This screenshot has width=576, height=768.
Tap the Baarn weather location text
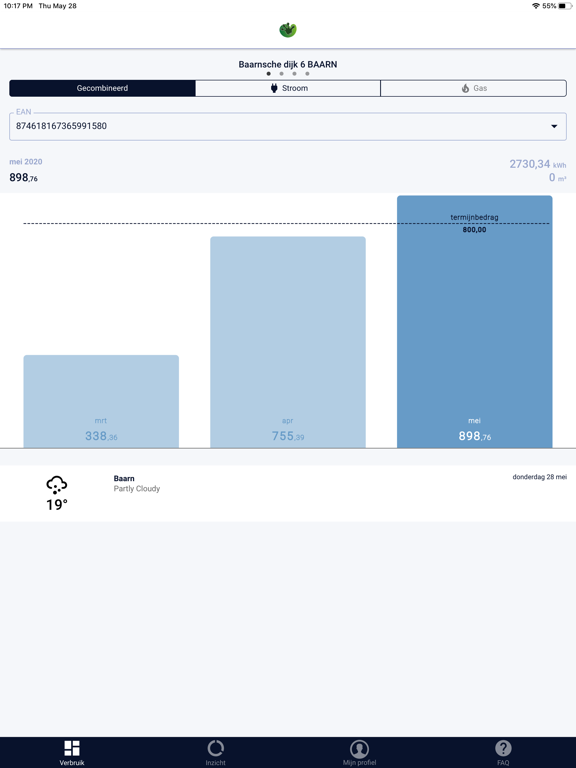pos(124,479)
